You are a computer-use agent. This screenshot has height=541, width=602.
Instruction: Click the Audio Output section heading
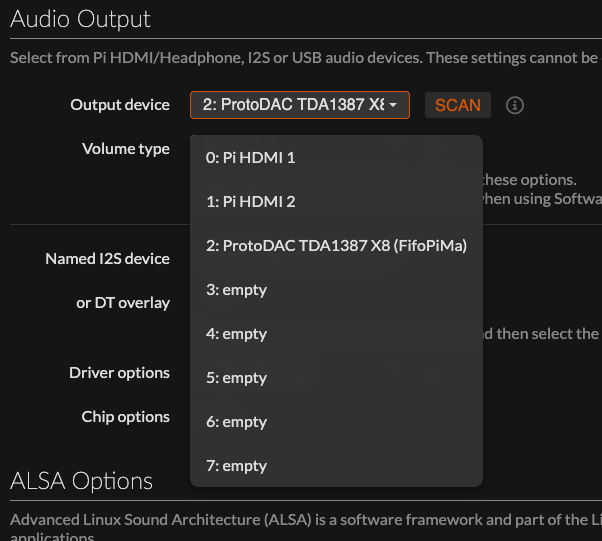[80, 19]
